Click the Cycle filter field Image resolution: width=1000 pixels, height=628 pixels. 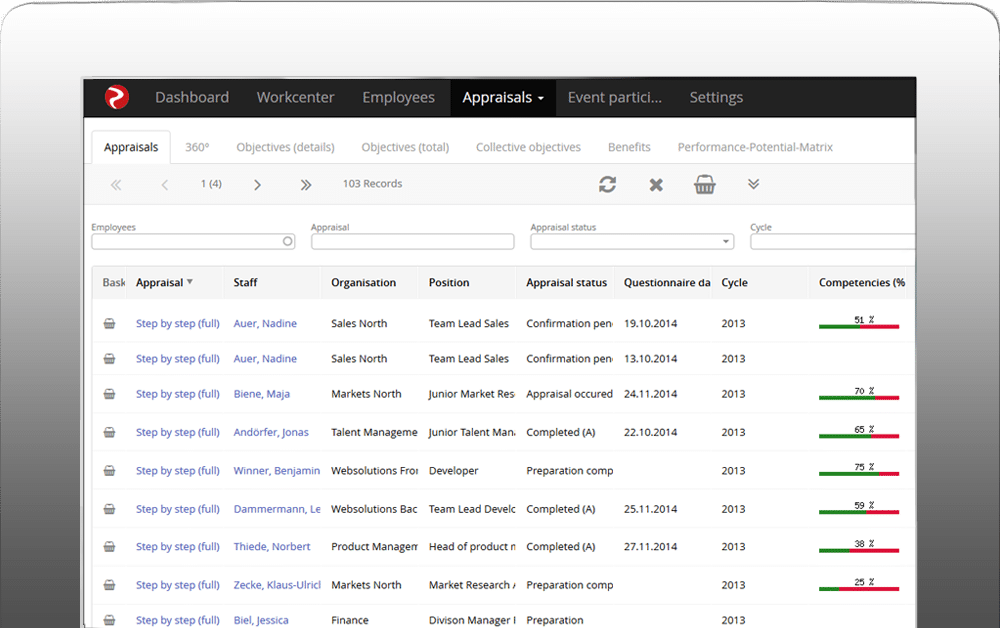[x=832, y=242]
